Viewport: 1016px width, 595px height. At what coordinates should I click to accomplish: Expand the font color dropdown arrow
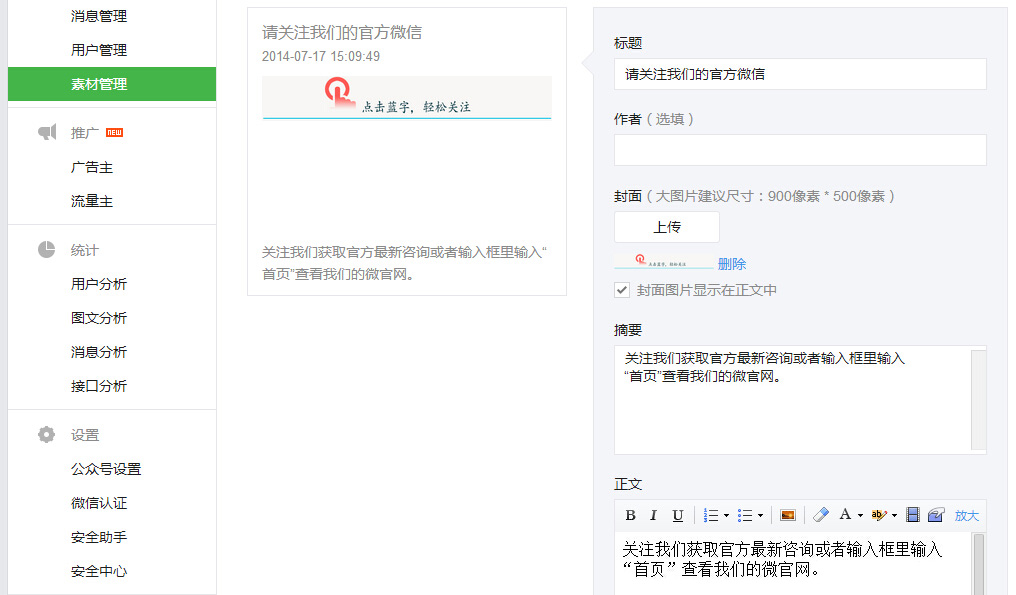(860, 516)
